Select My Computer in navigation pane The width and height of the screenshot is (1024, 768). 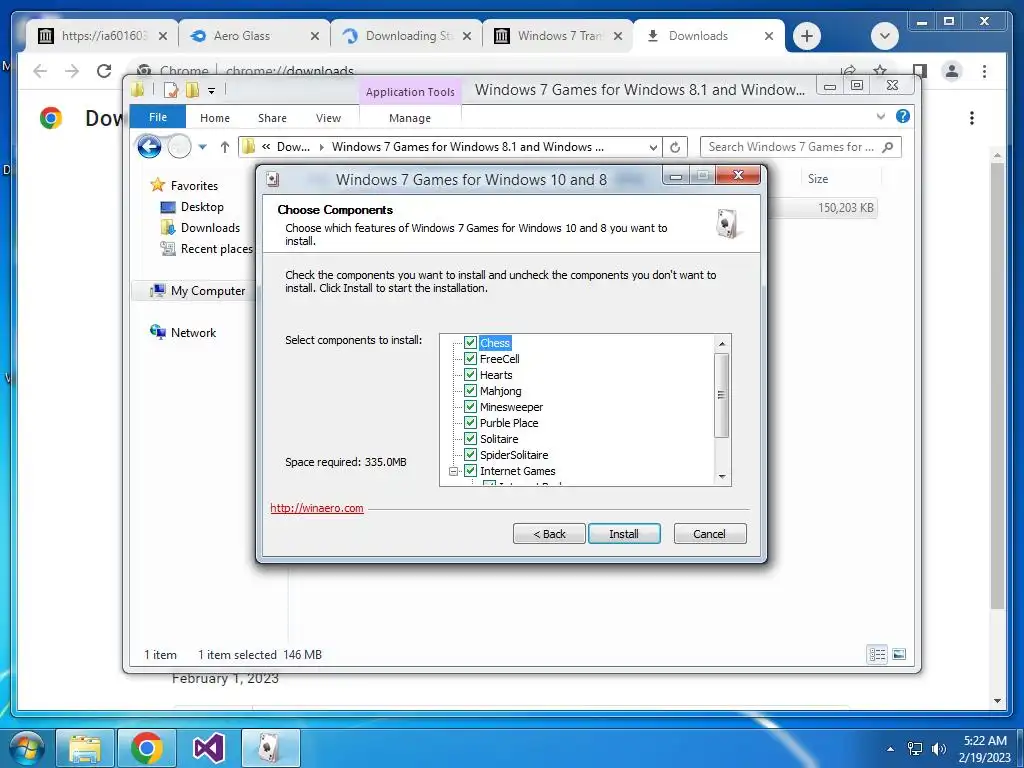point(198,291)
